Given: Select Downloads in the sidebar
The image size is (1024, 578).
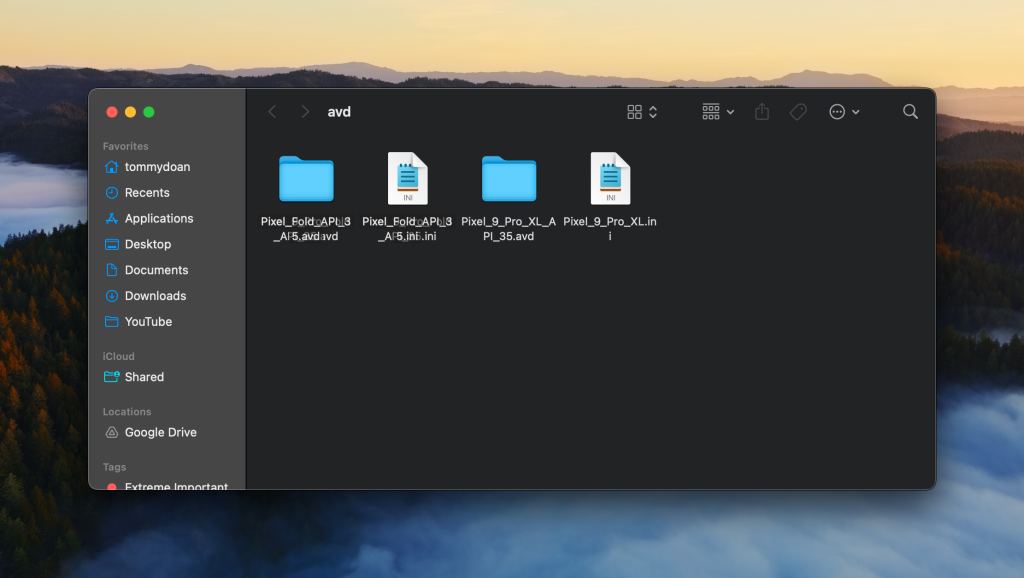Looking at the screenshot, I should click(155, 296).
